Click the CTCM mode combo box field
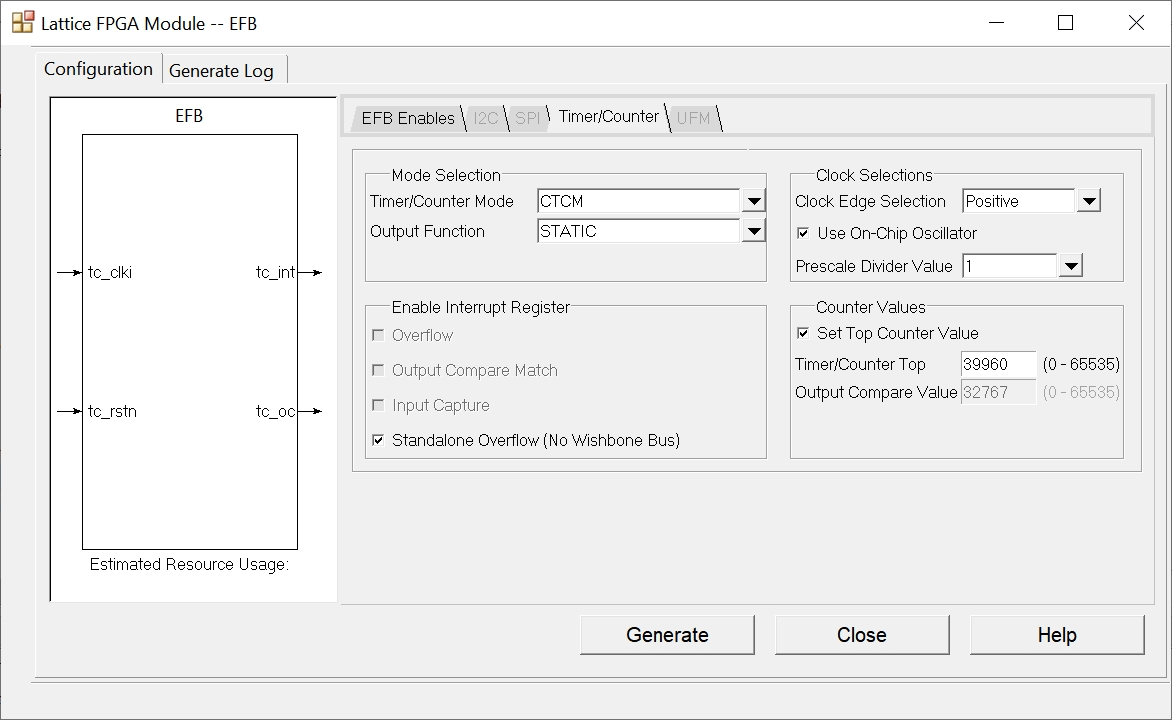The width and height of the screenshot is (1172, 720). coord(639,201)
